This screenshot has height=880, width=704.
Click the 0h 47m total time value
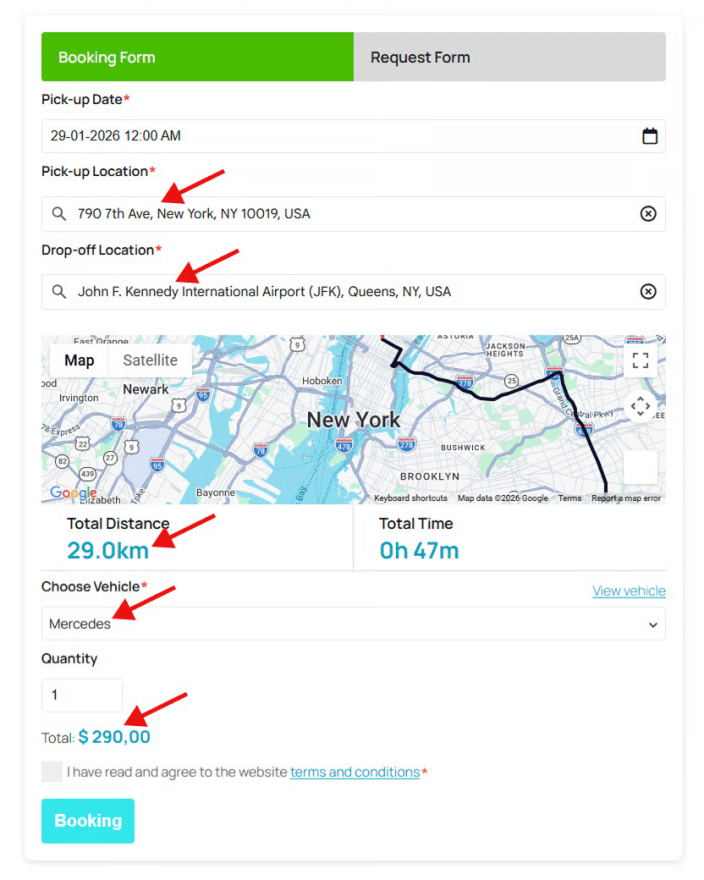coord(419,551)
